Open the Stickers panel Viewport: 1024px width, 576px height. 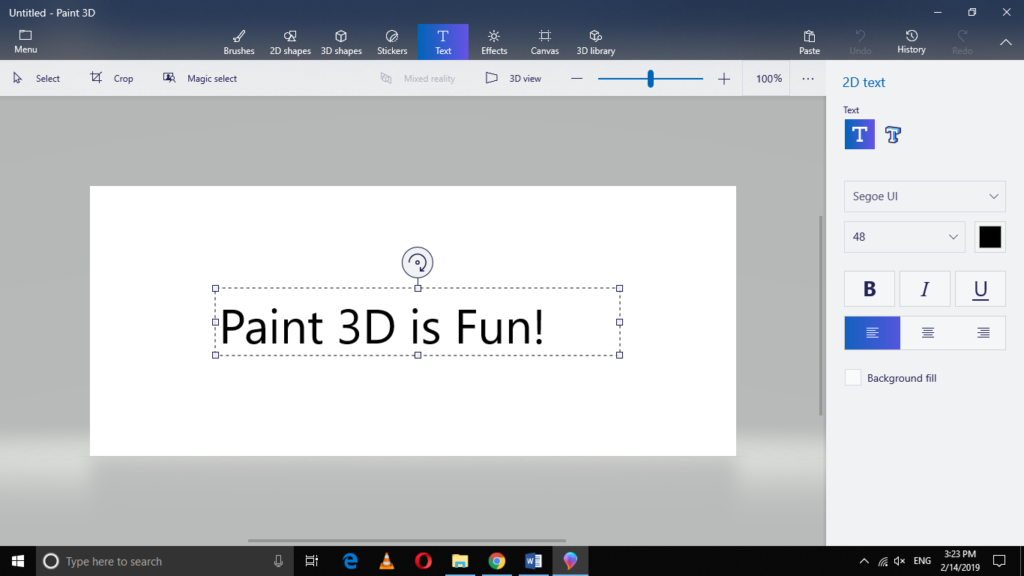pyautogui.click(x=392, y=42)
